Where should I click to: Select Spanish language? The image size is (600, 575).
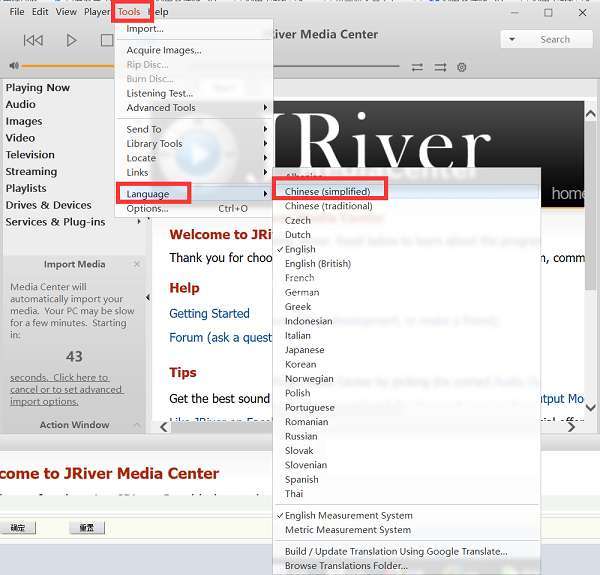pos(406,479)
